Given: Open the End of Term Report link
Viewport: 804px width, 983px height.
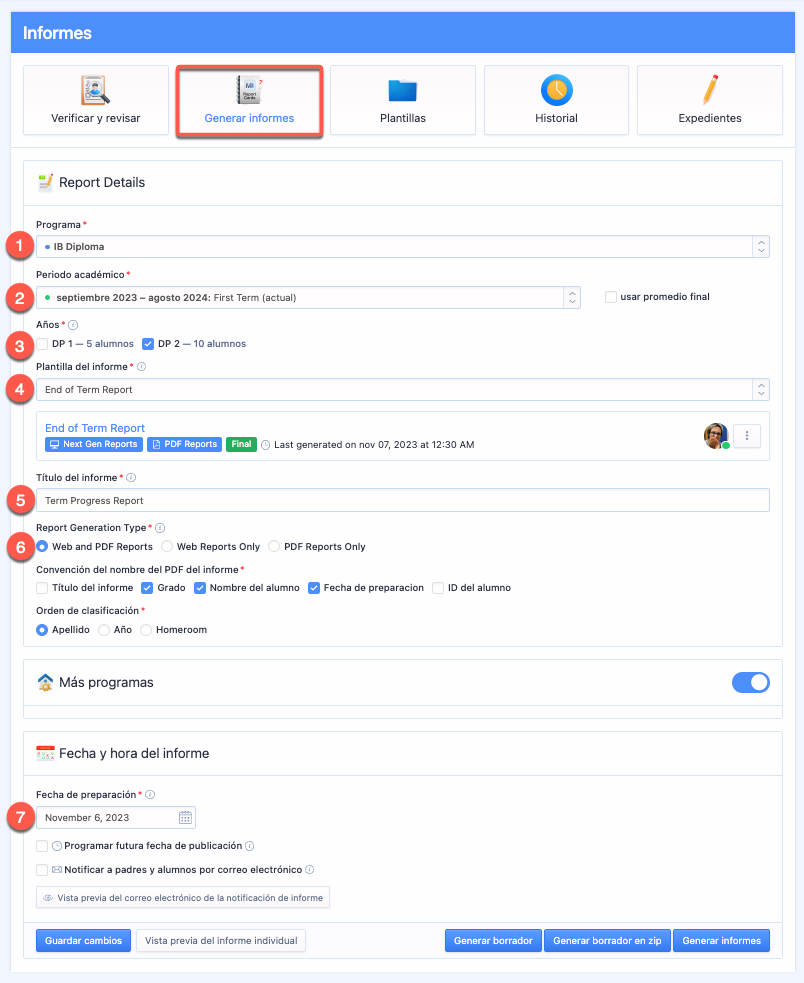Looking at the screenshot, I should tap(95, 428).
